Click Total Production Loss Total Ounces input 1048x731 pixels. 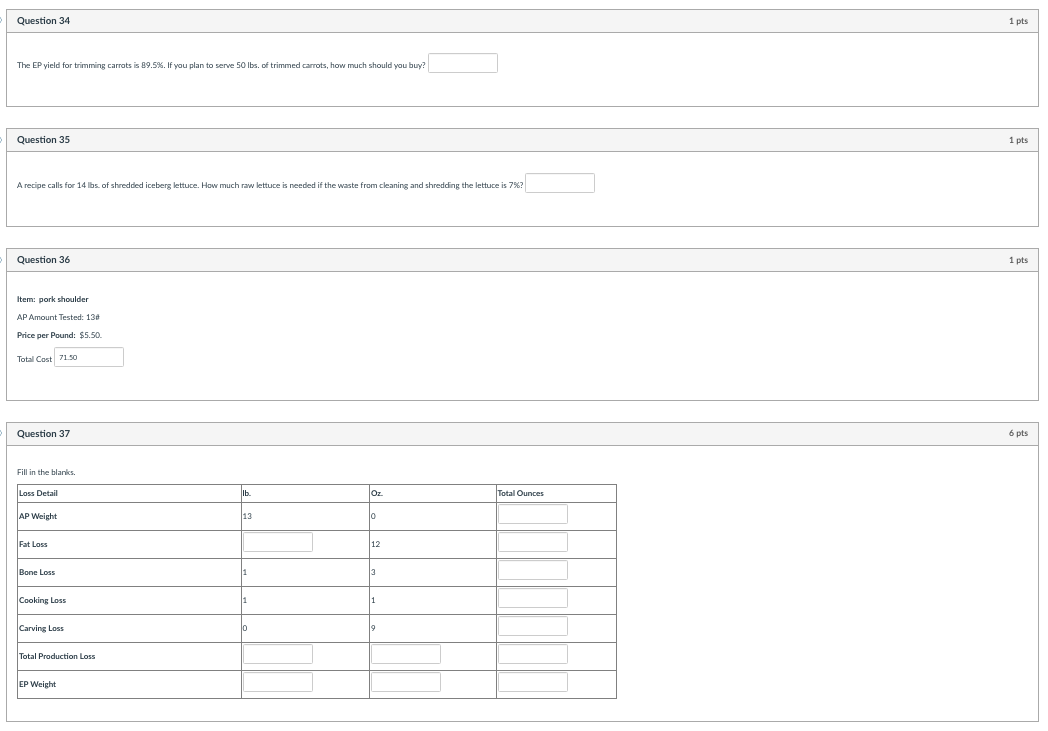tap(533, 654)
